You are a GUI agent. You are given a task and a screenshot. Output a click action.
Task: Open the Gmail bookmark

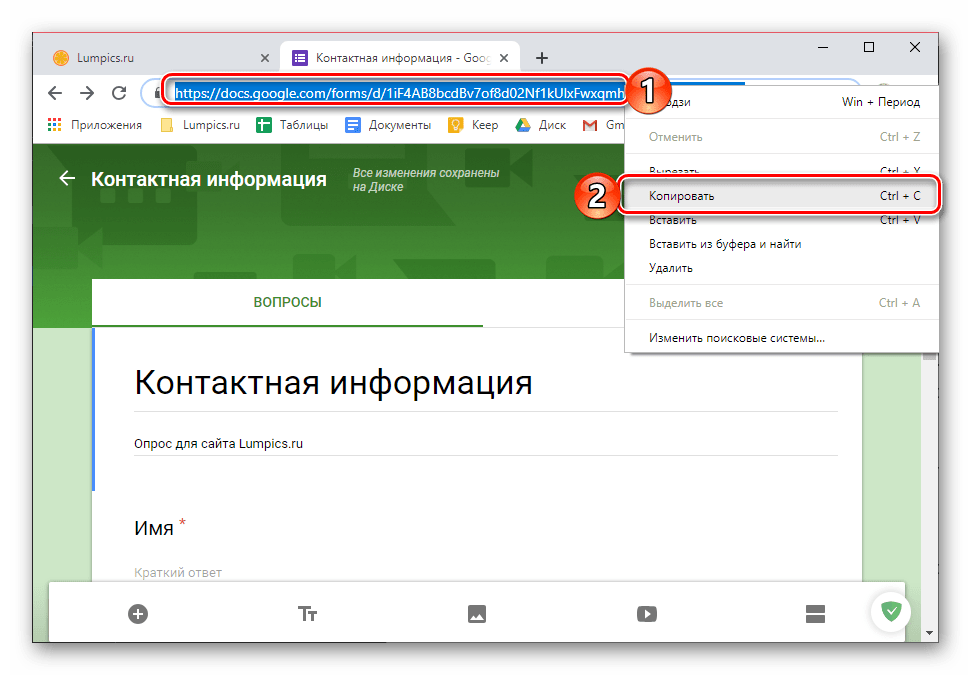tap(603, 125)
